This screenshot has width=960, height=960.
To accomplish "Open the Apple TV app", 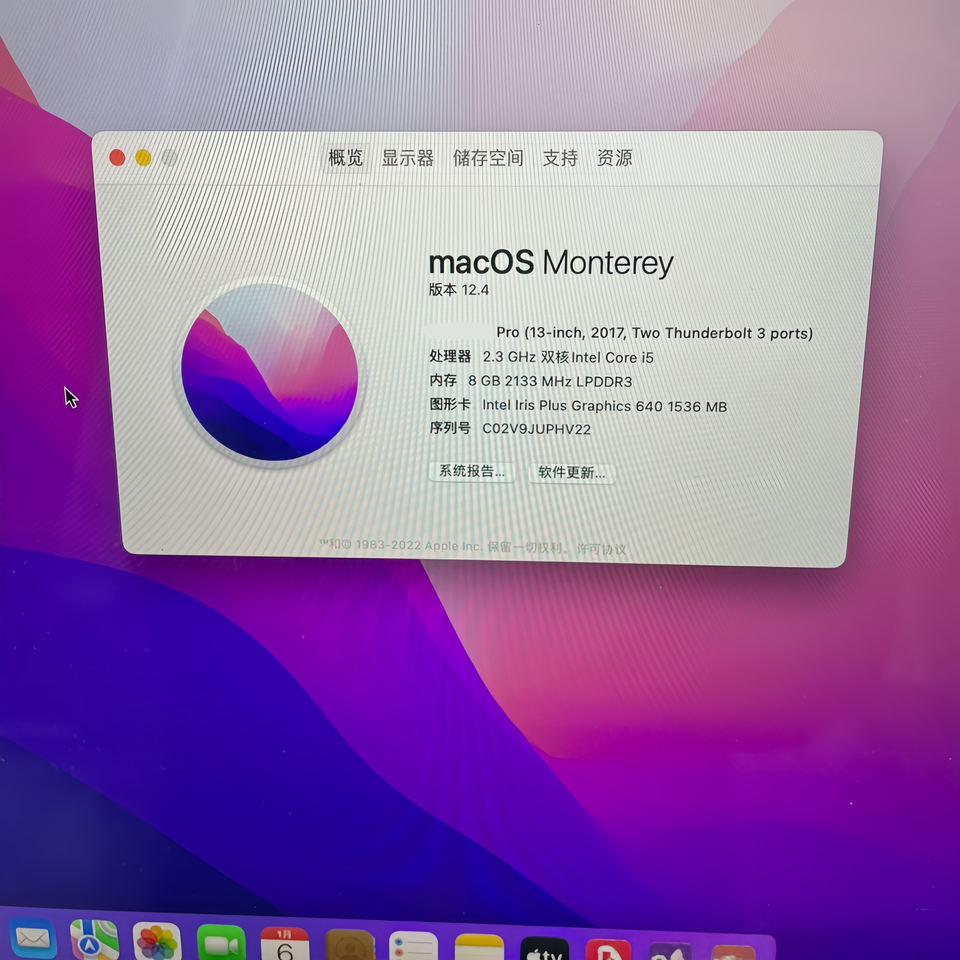I will tap(544, 949).
